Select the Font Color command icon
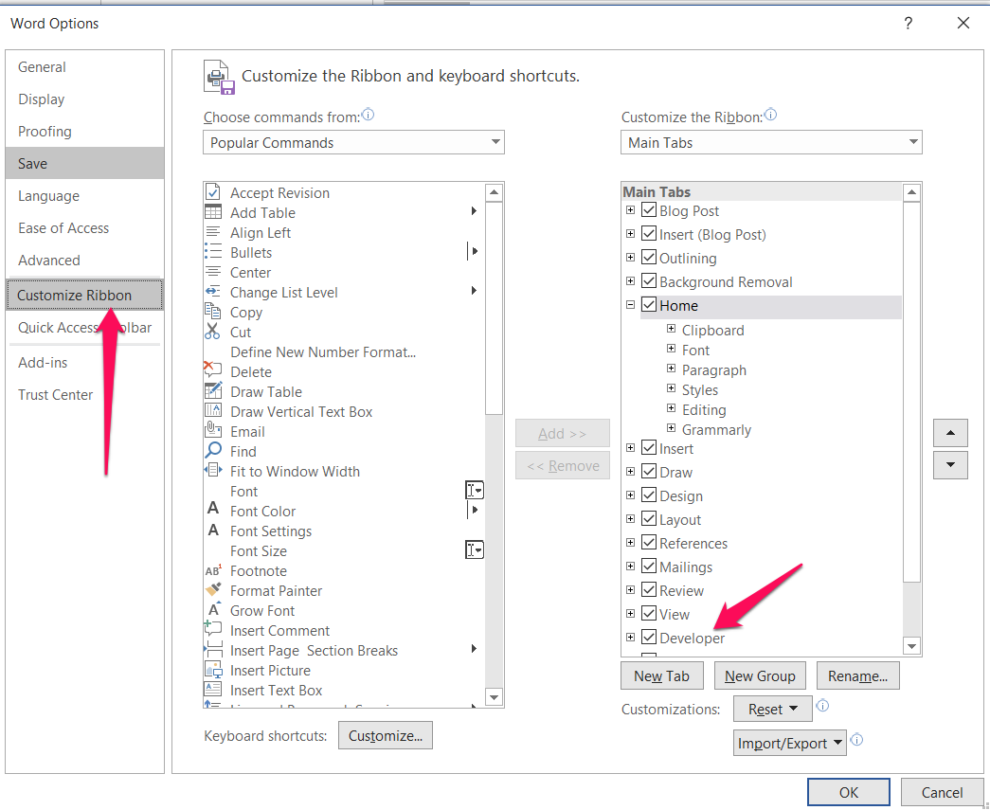The height and width of the screenshot is (810, 990). click(x=214, y=511)
